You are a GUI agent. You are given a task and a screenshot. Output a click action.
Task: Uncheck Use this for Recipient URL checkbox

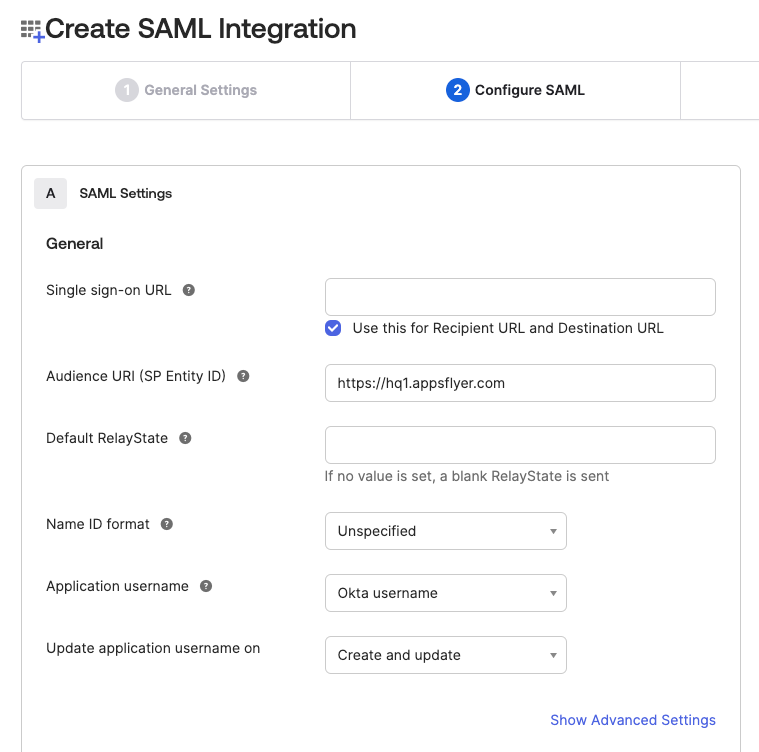333,328
